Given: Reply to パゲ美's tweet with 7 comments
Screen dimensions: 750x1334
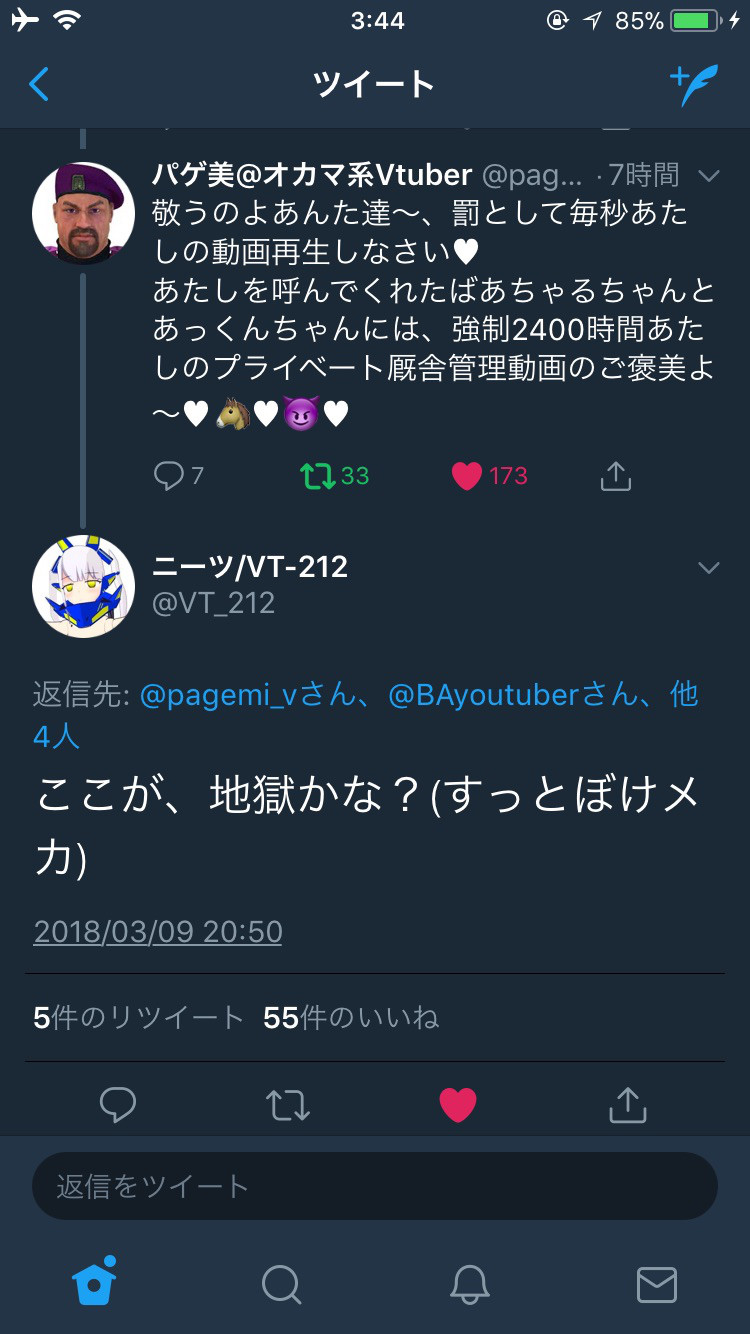Looking at the screenshot, I should tap(179, 476).
